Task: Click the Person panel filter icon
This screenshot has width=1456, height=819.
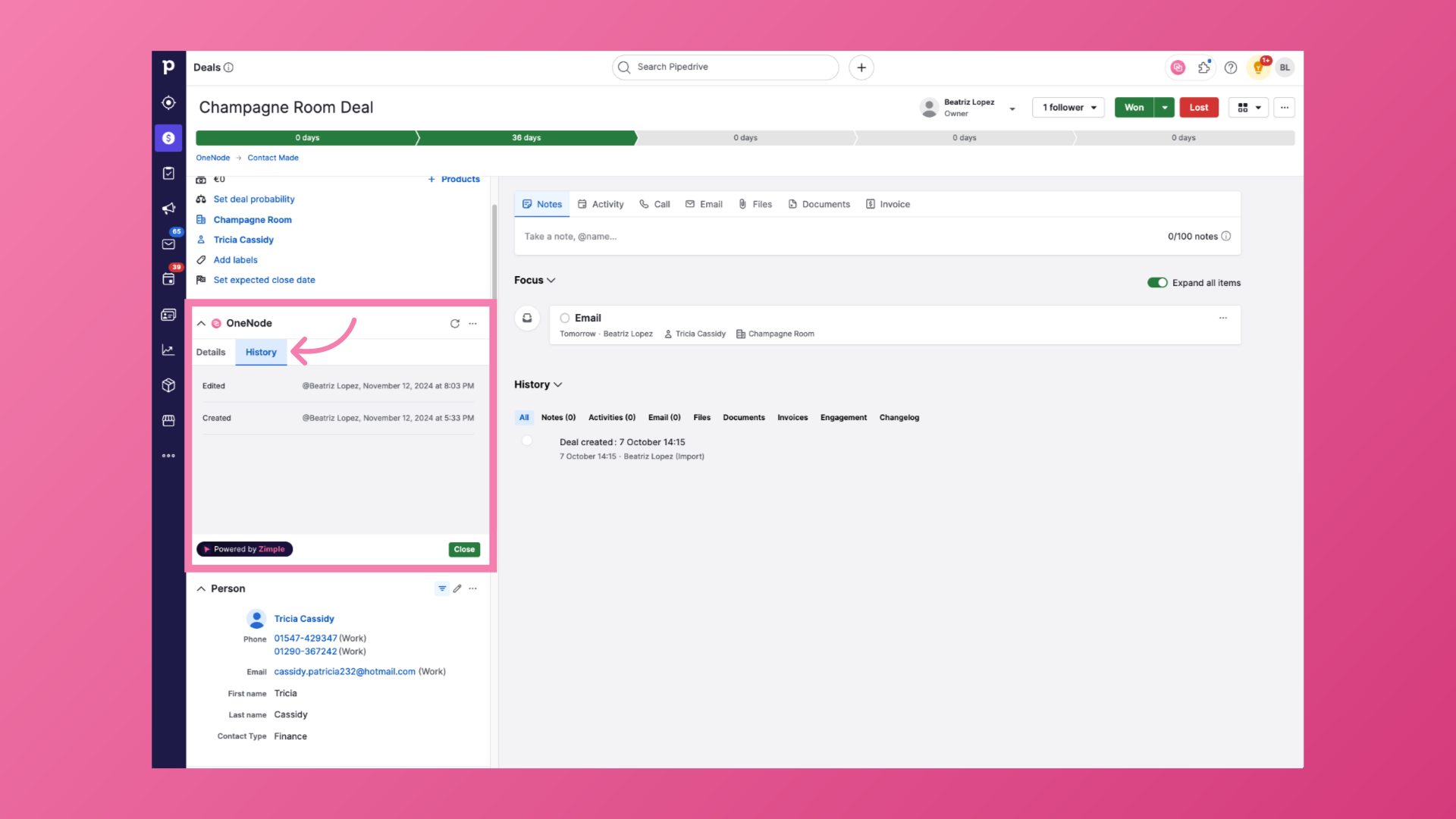Action: [x=442, y=588]
